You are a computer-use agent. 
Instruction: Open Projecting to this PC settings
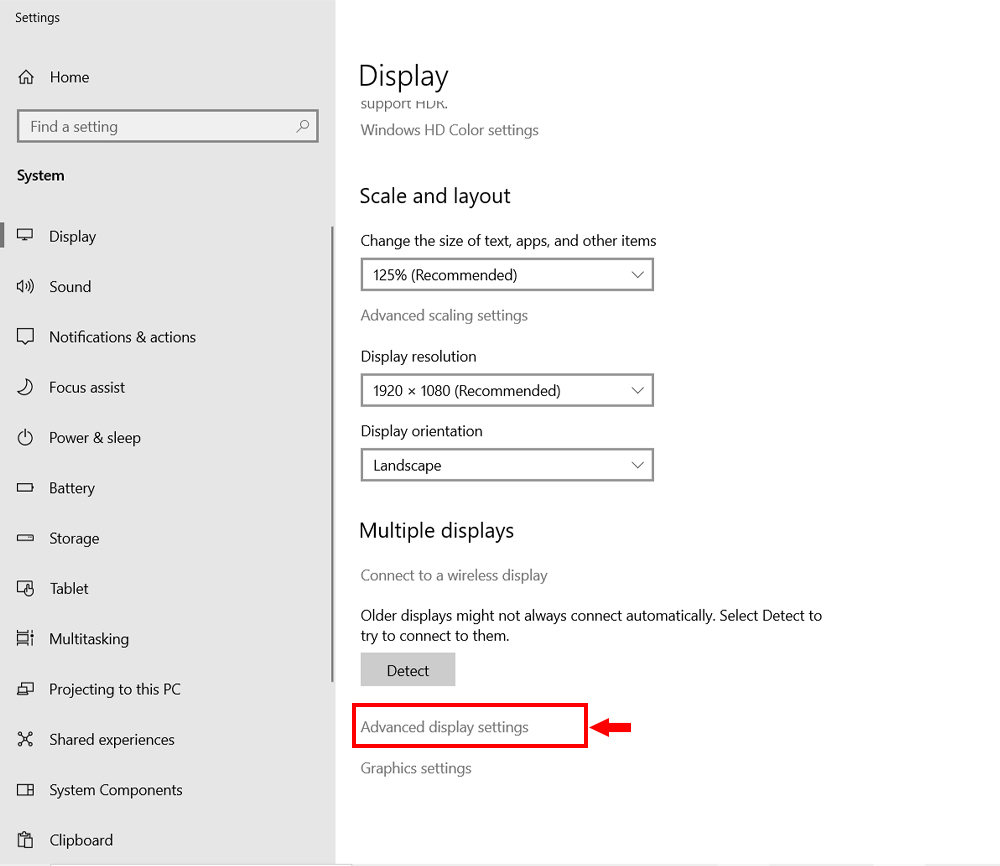[x=115, y=690]
